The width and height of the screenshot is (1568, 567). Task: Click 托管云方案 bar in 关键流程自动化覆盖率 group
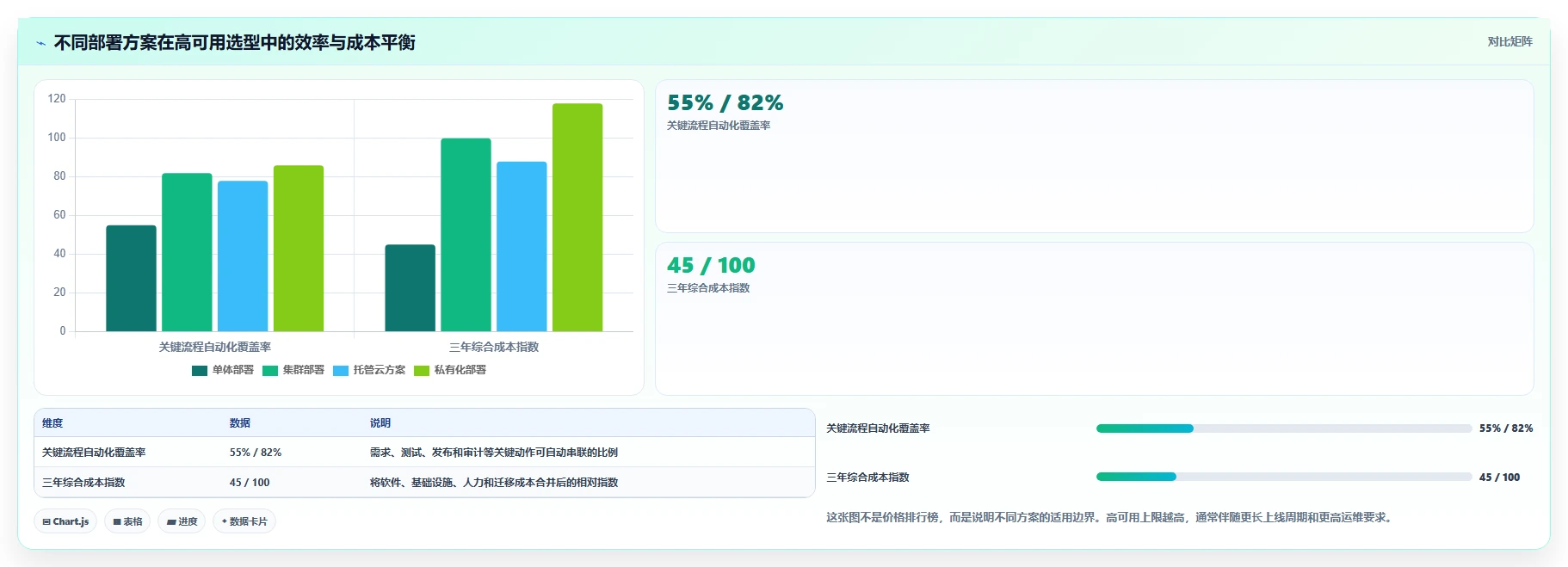point(243,256)
